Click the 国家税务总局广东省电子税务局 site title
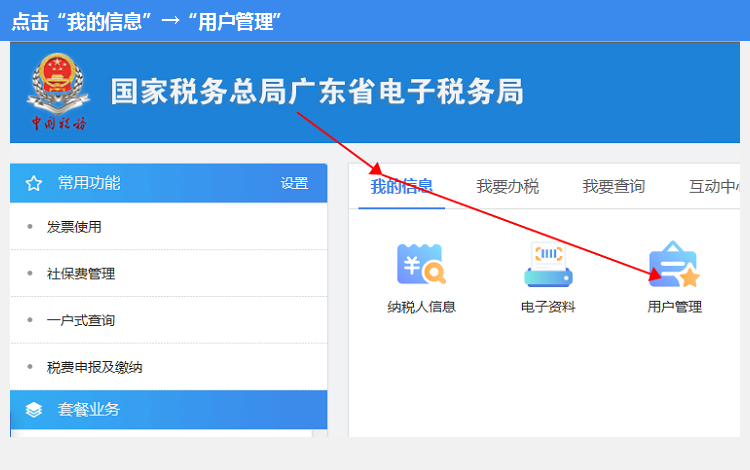Viewport: 750px width, 470px height. click(317, 91)
